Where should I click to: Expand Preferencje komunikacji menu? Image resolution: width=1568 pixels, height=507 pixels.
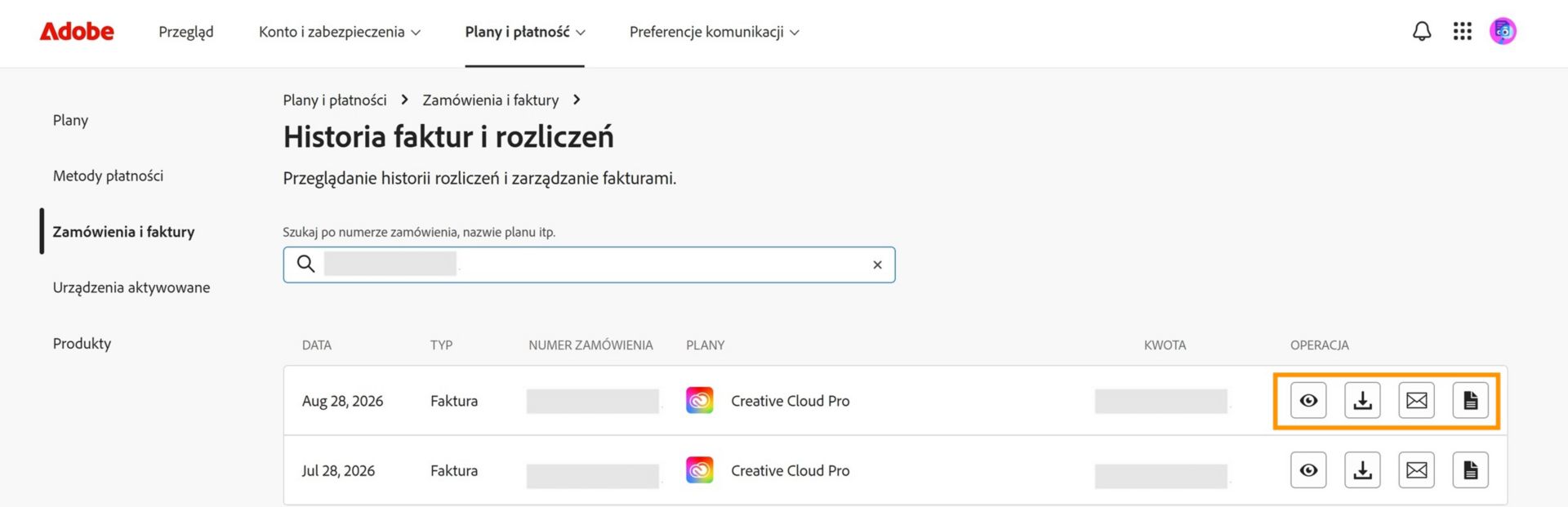point(715,32)
